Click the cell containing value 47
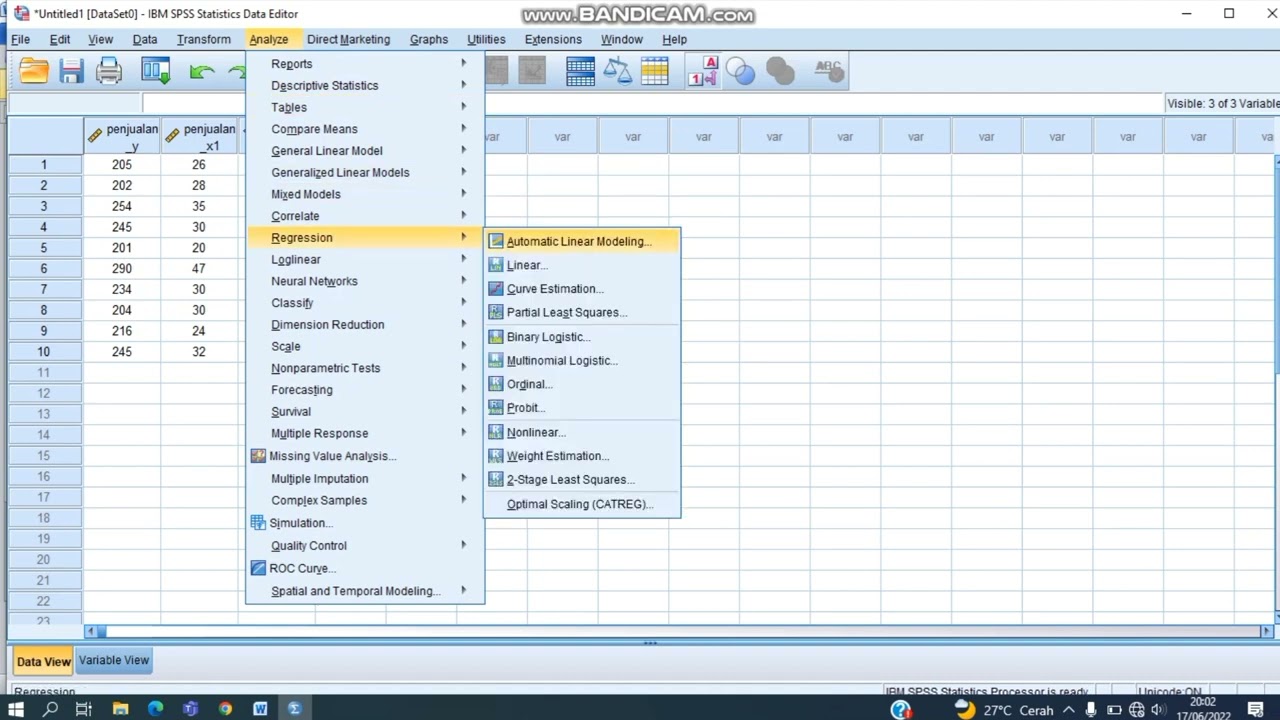This screenshot has width=1280, height=720. click(199, 268)
